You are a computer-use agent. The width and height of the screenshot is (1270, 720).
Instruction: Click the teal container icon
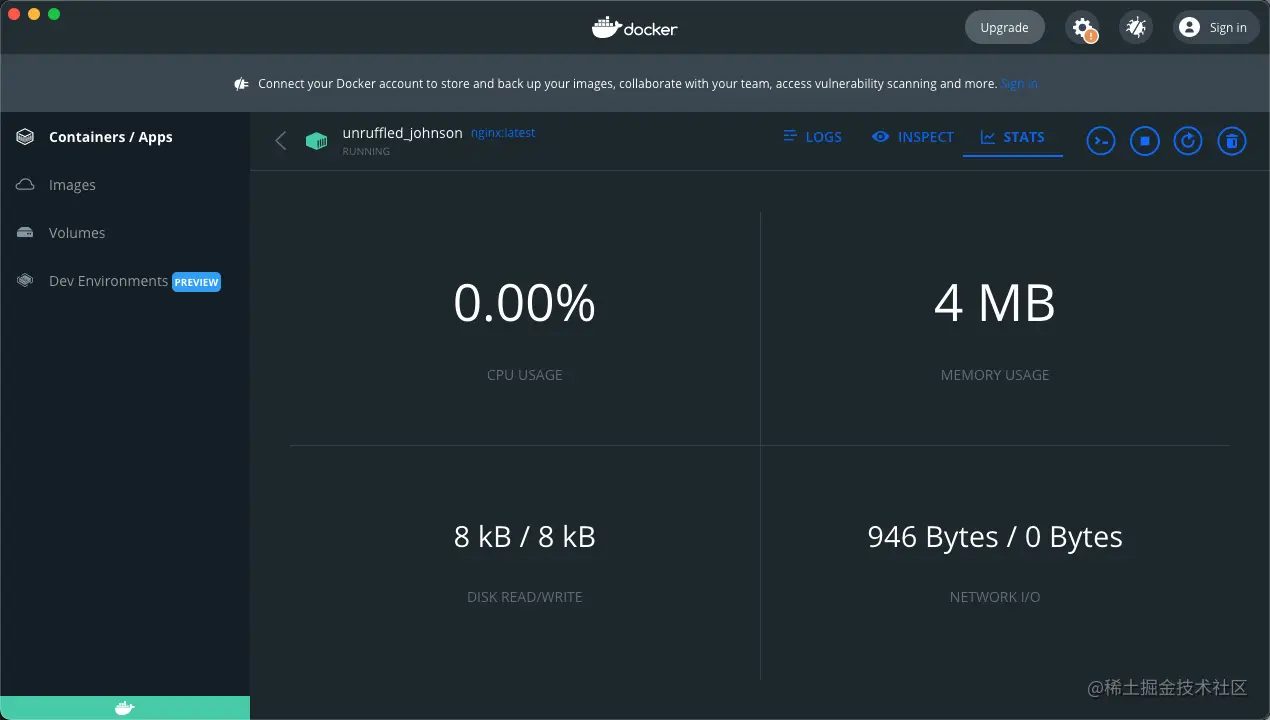pos(317,141)
